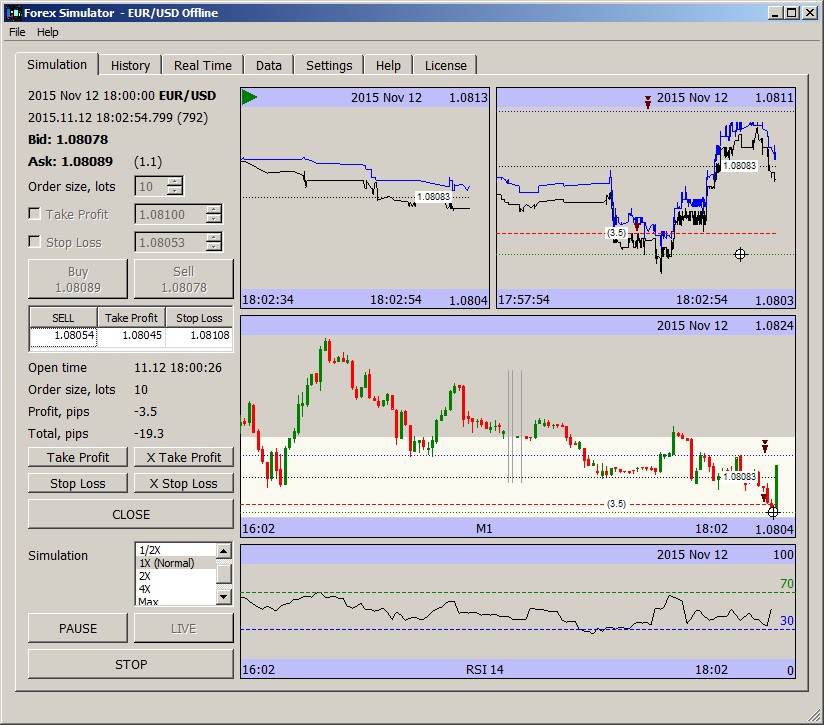Click the crosshair marker on the M1 chart
Screen dimensions: 824x725
pyautogui.click(x=772, y=512)
